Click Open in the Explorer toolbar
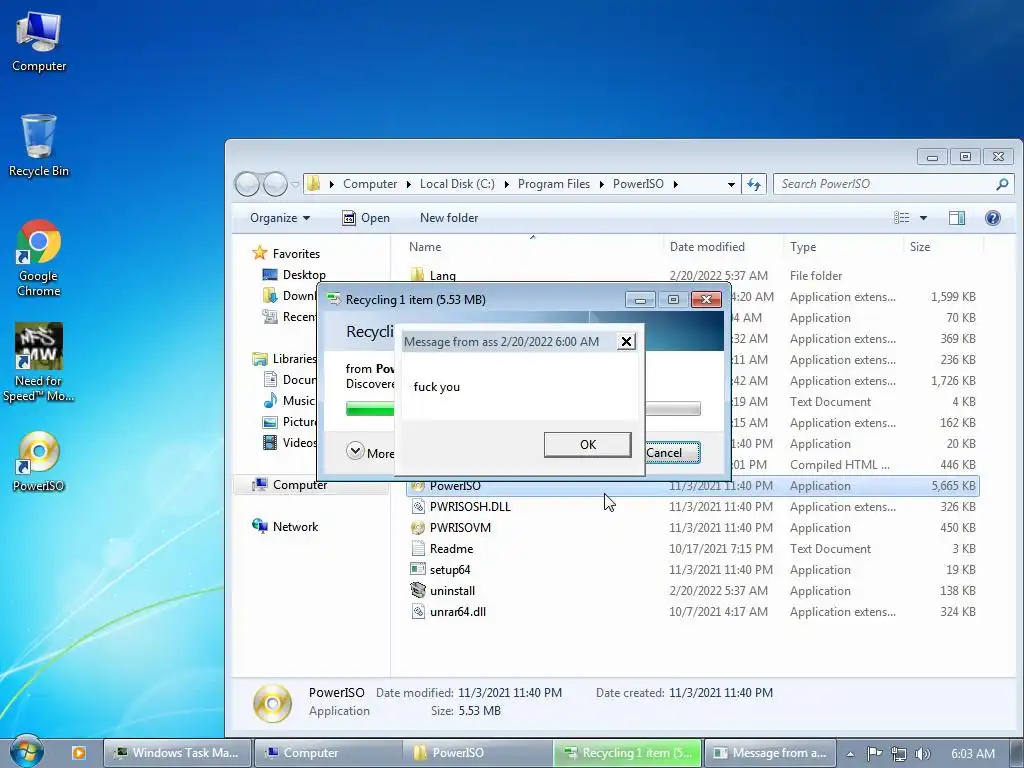1024x768 pixels. (x=366, y=218)
